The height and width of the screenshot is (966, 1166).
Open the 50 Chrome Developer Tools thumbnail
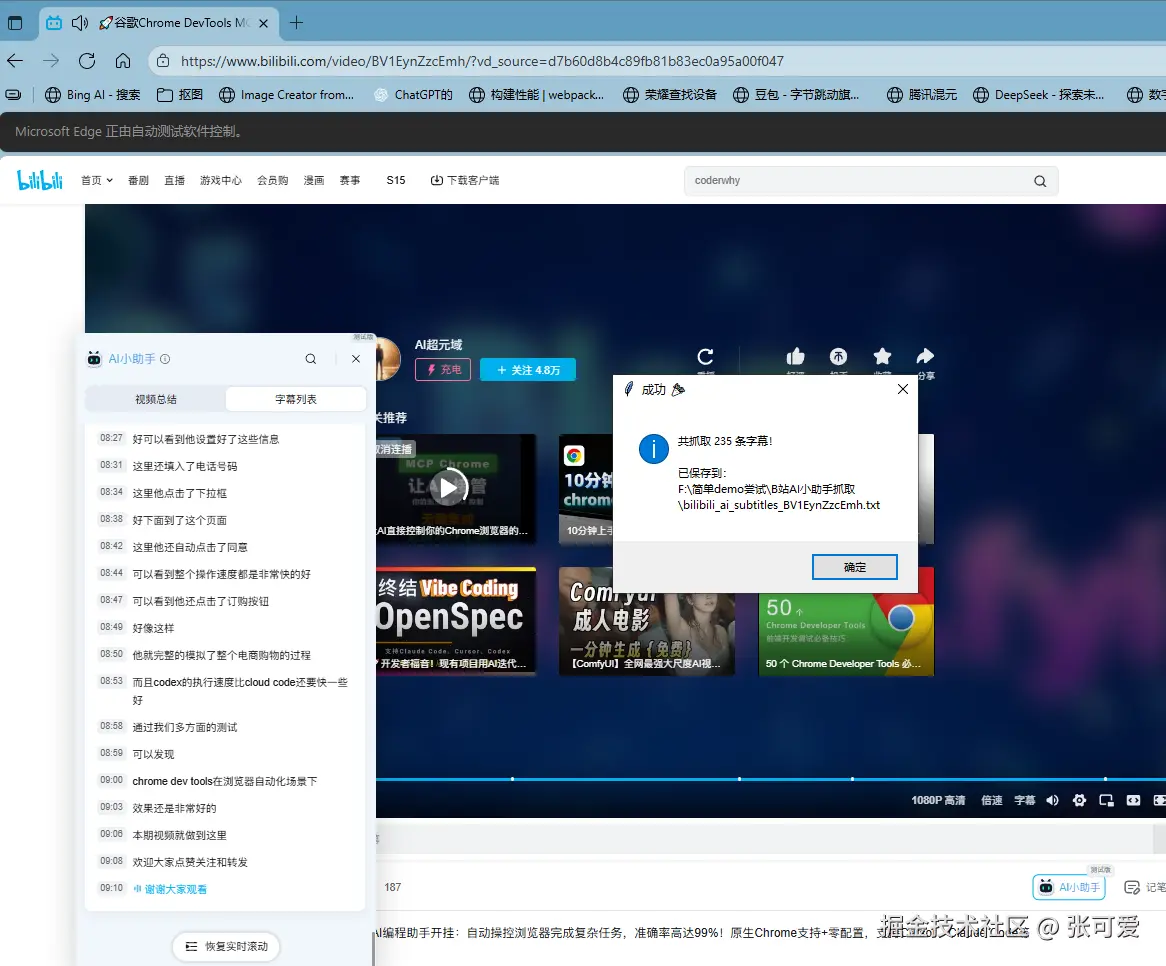click(x=846, y=634)
